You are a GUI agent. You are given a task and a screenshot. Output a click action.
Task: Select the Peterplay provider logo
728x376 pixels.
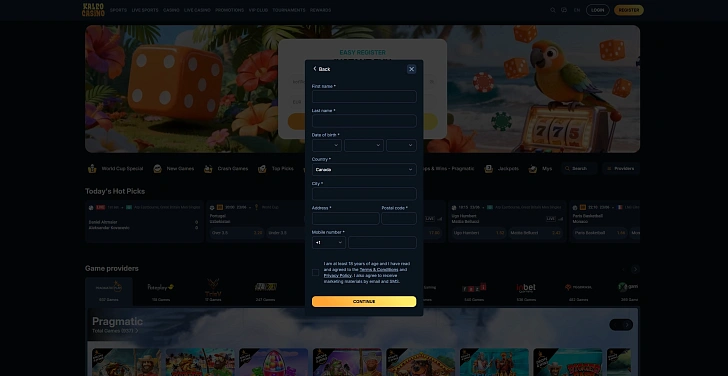click(161, 287)
